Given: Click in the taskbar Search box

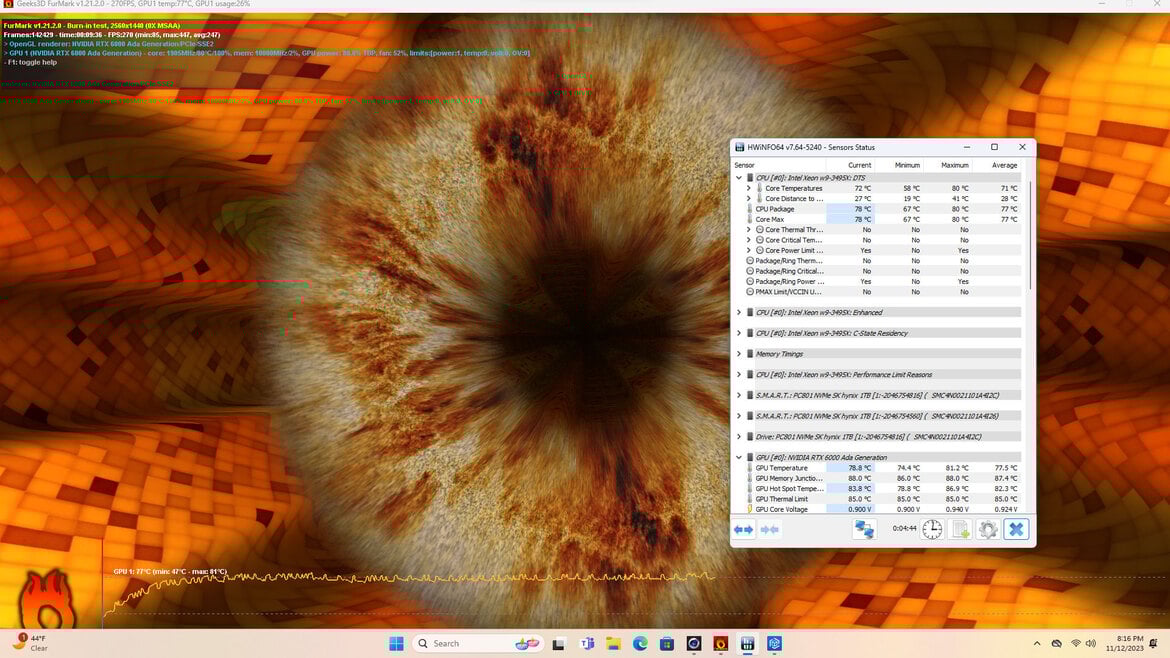Looking at the screenshot, I should [x=478, y=643].
